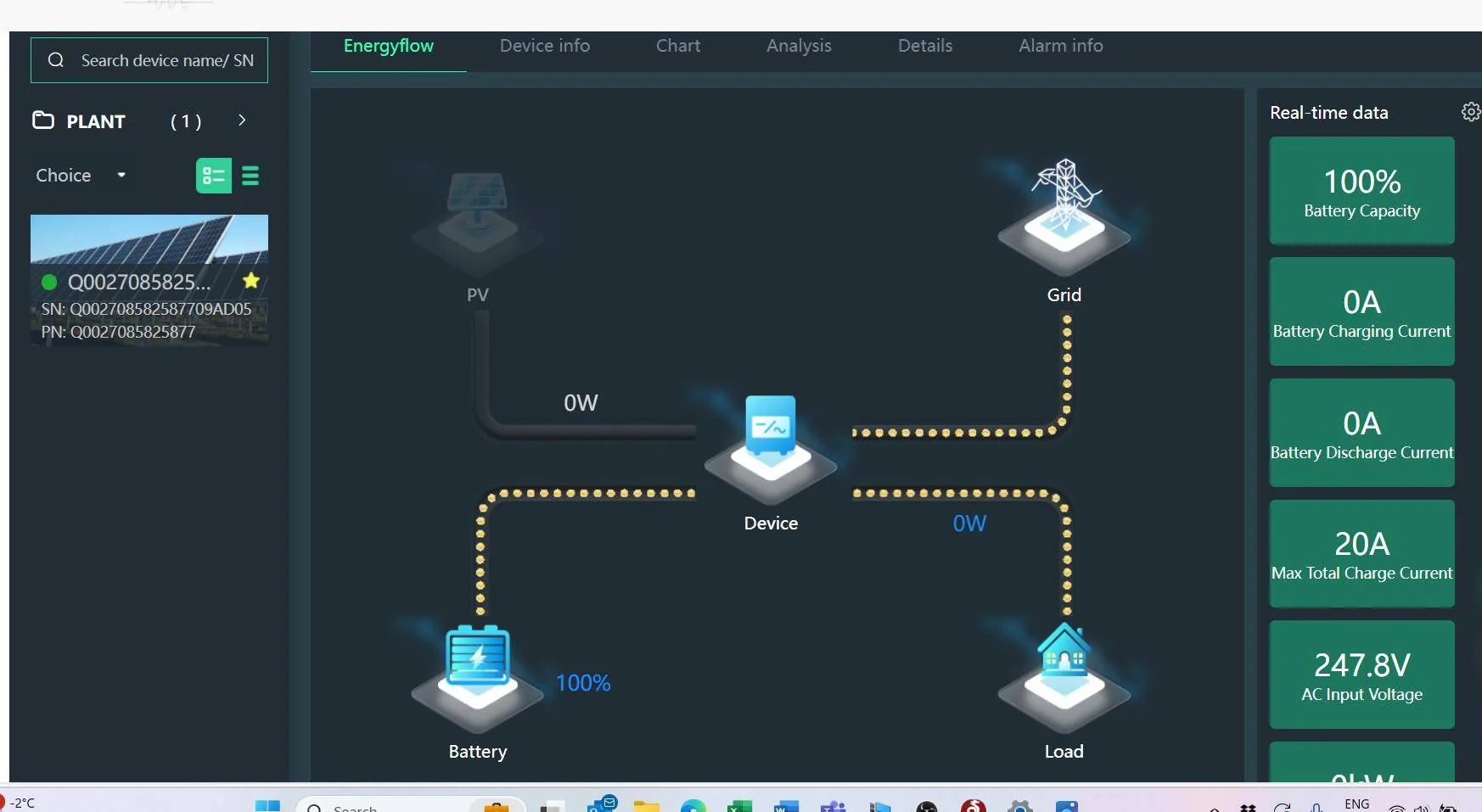Click the Search device name/SN field
1482x812 pixels.
[x=166, y=60]
